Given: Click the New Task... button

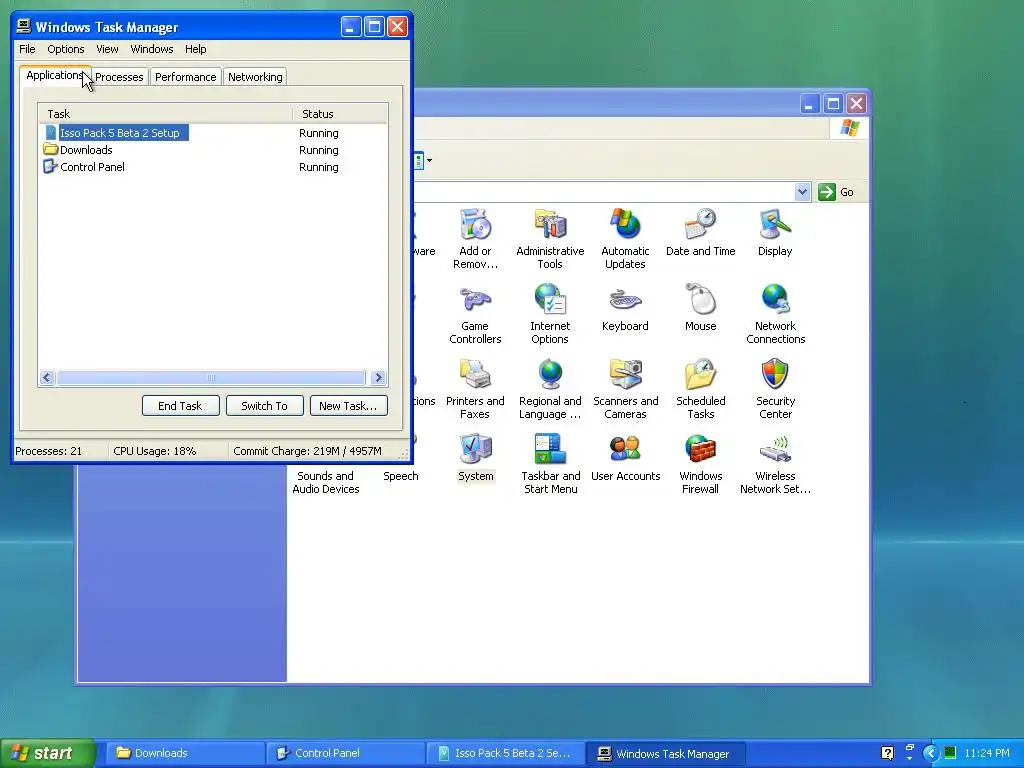Looking at the screenshot, I should click(x=348, y=406).
